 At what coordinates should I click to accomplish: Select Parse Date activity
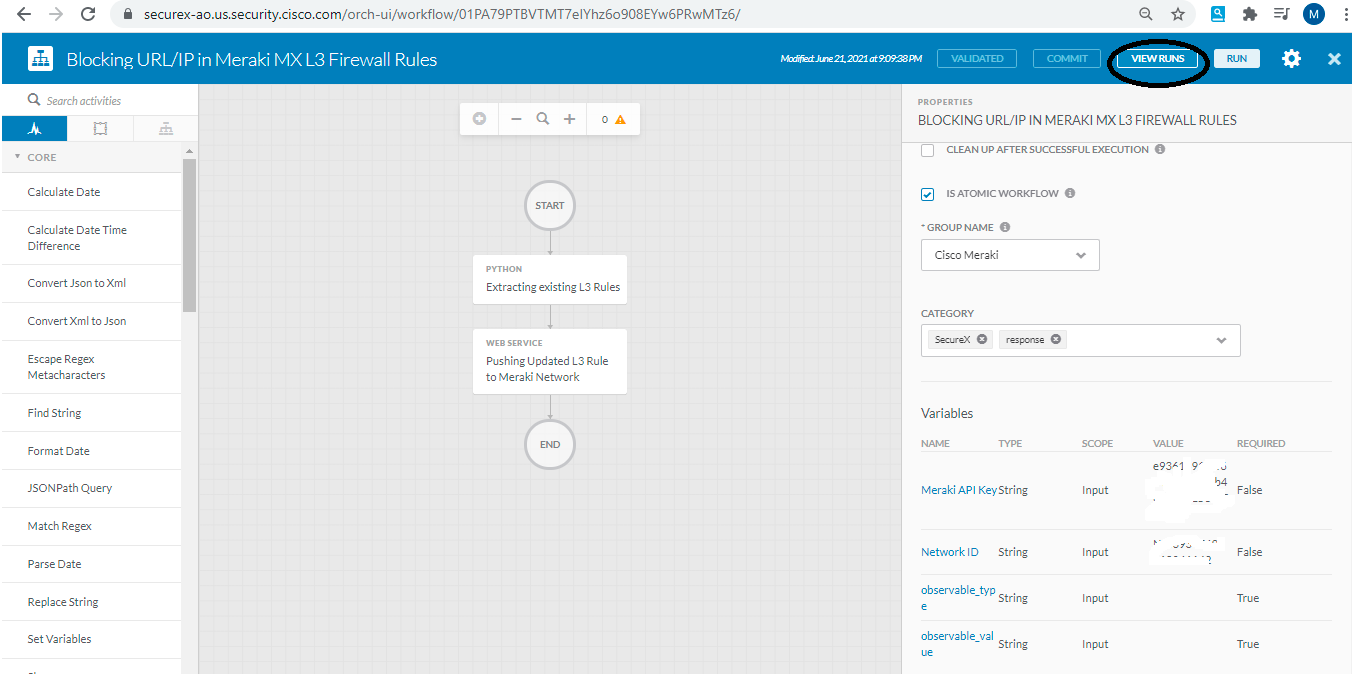click(x=92, y=564)
